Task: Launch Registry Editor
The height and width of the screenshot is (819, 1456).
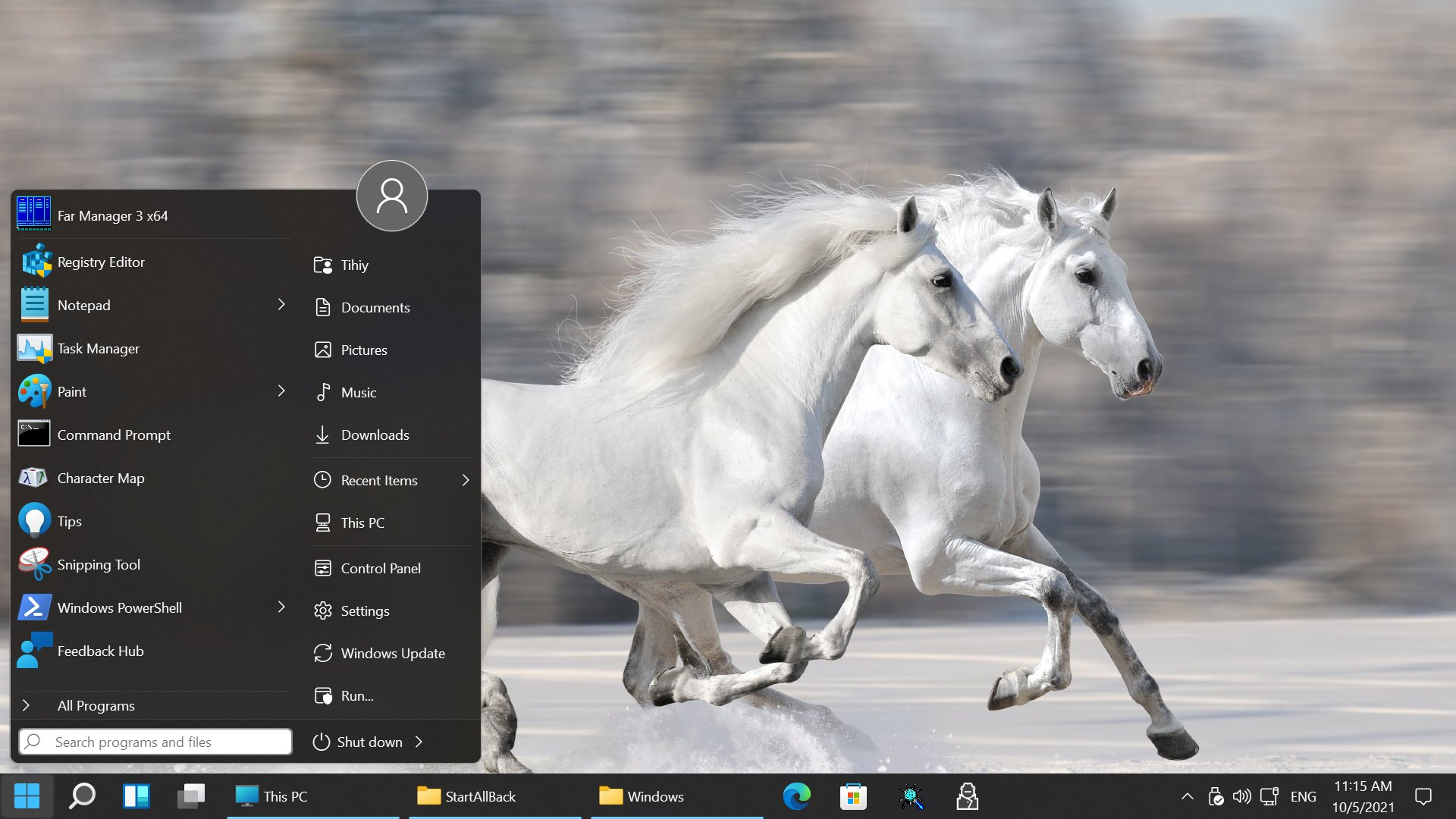Action: pyautogui.click(x=100, y=261)
